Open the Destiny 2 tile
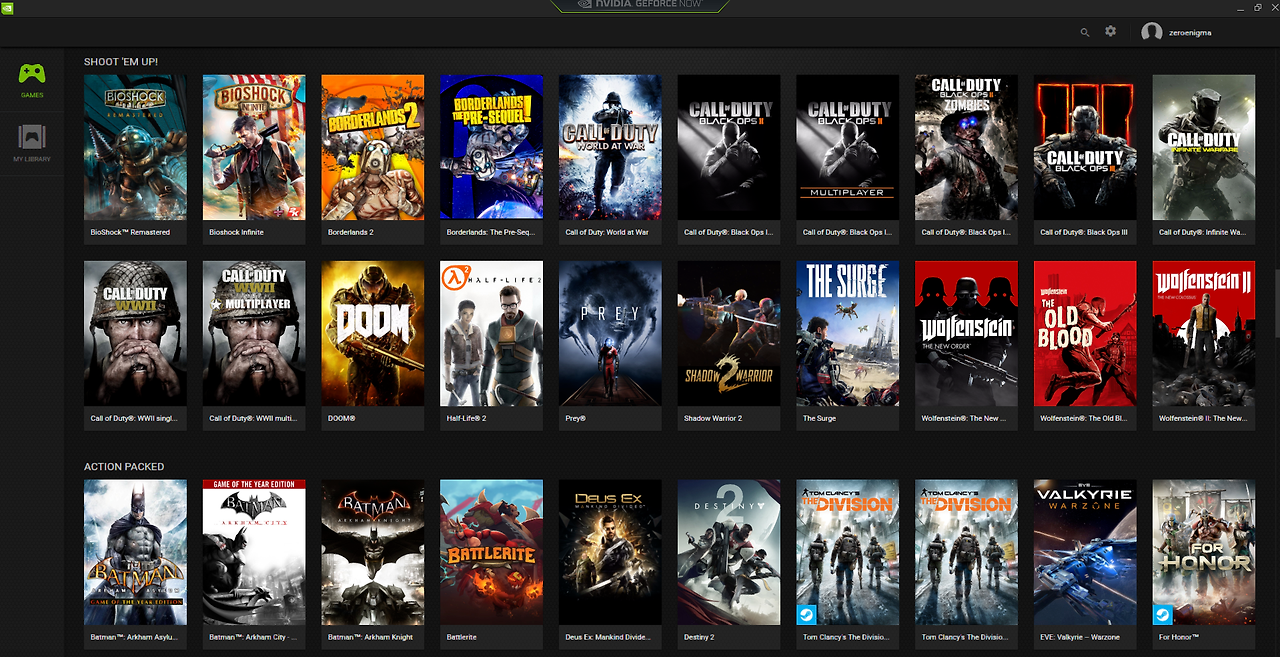This screenshot has width=1280, height=657. click(728, 552)
